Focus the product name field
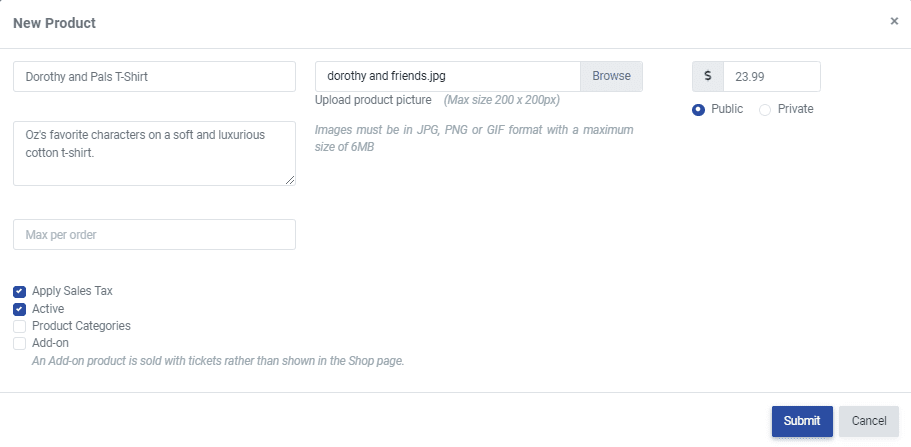The width and height of the screenshot is (911, 447). click(154, 76)
